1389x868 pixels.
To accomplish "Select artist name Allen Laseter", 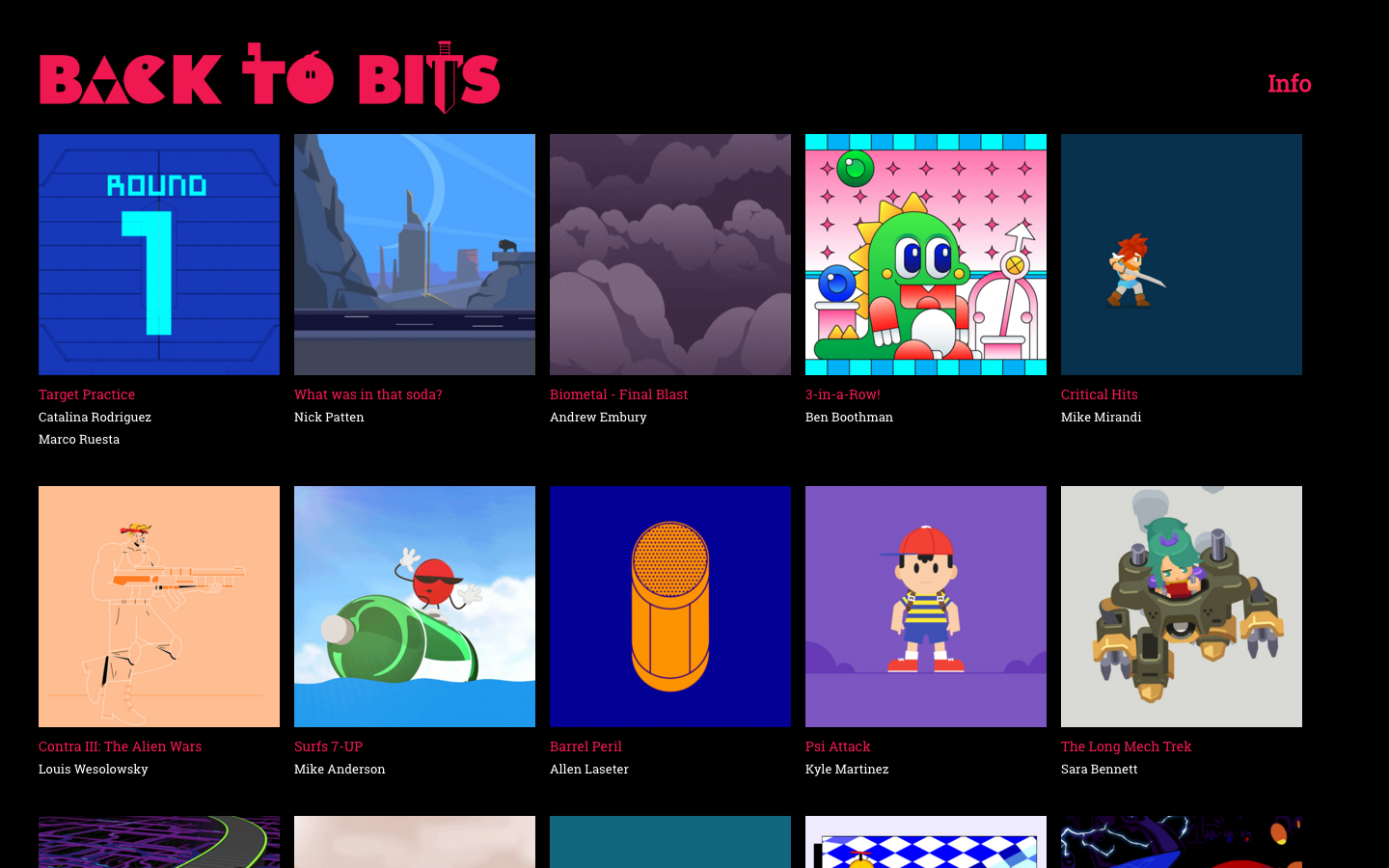I will coord(589,769).
